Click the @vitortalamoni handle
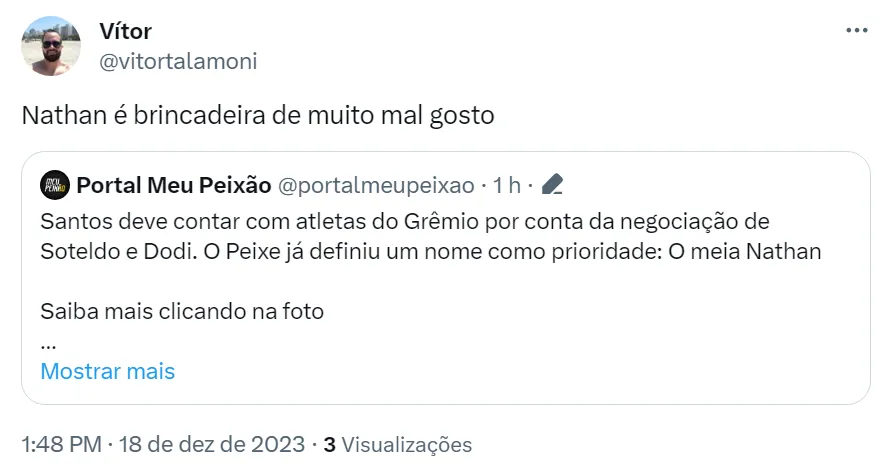This screenshot has width=889, height=464. [178, 61]
